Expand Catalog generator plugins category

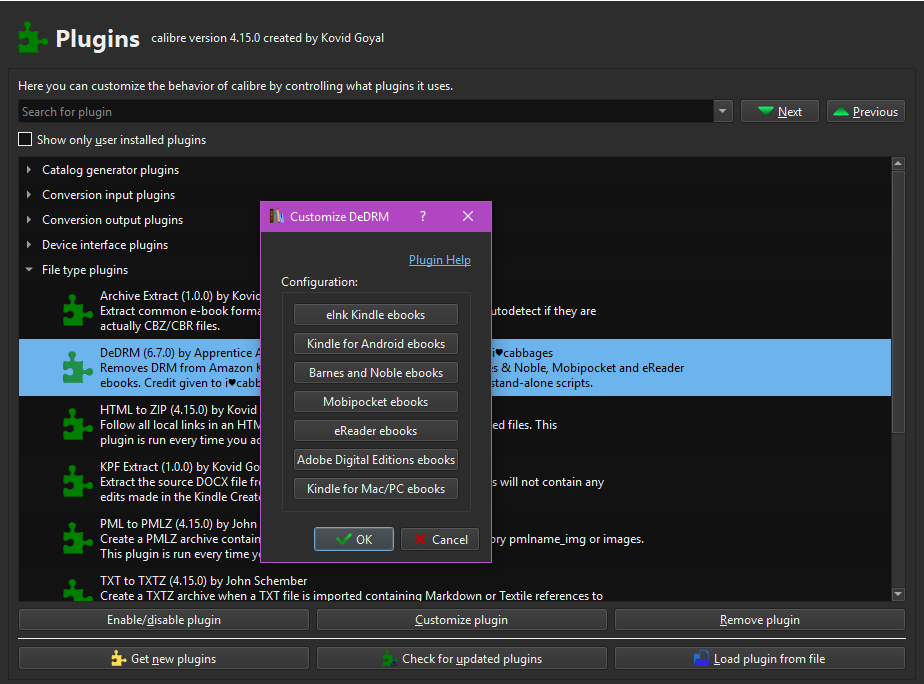[x=28, y=170]
